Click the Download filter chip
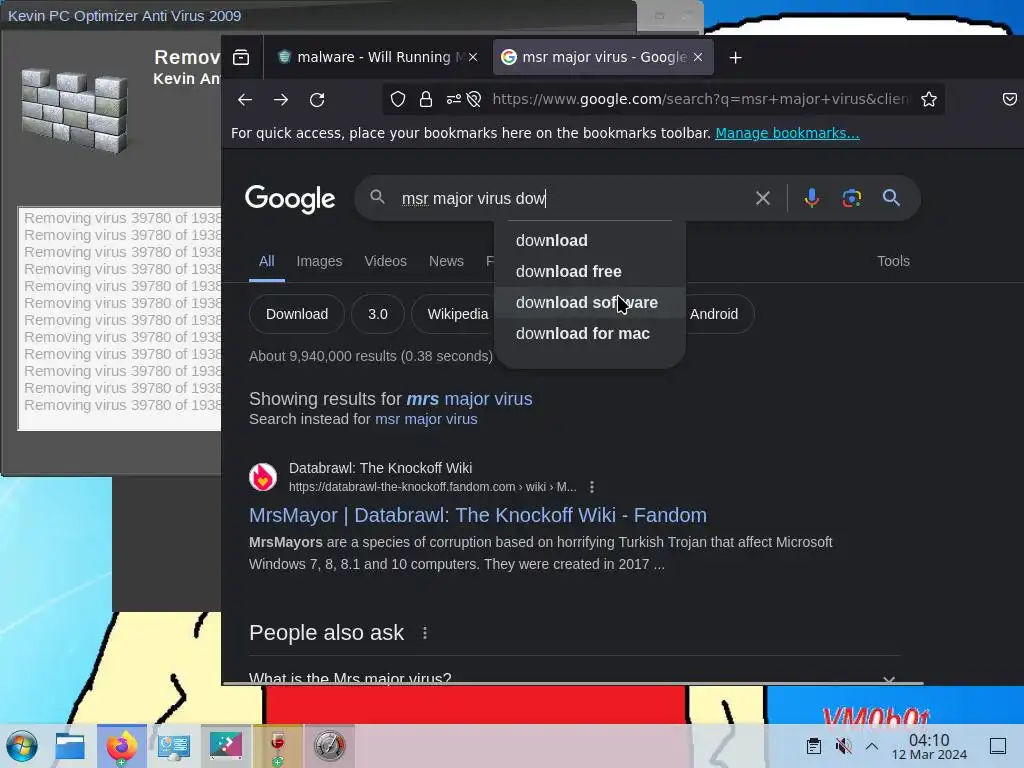This screenshot has height=768, width=1024. pyautogui.click(x=296, y=314)
